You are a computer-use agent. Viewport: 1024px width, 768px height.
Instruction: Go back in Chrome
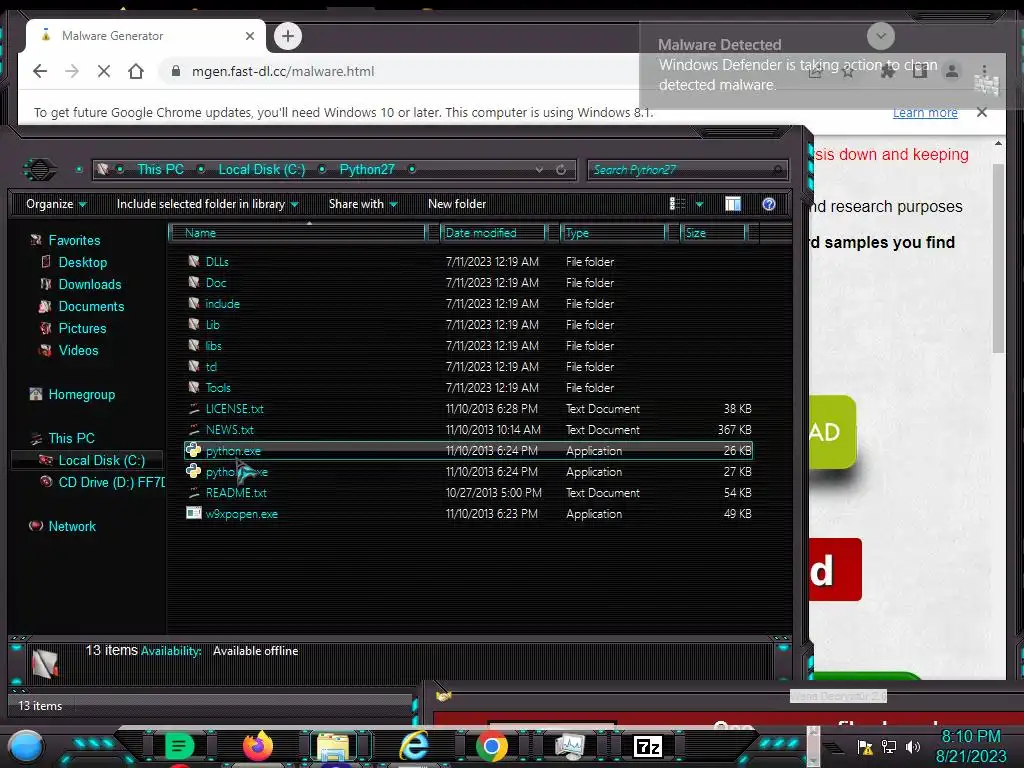click(40, 71)
